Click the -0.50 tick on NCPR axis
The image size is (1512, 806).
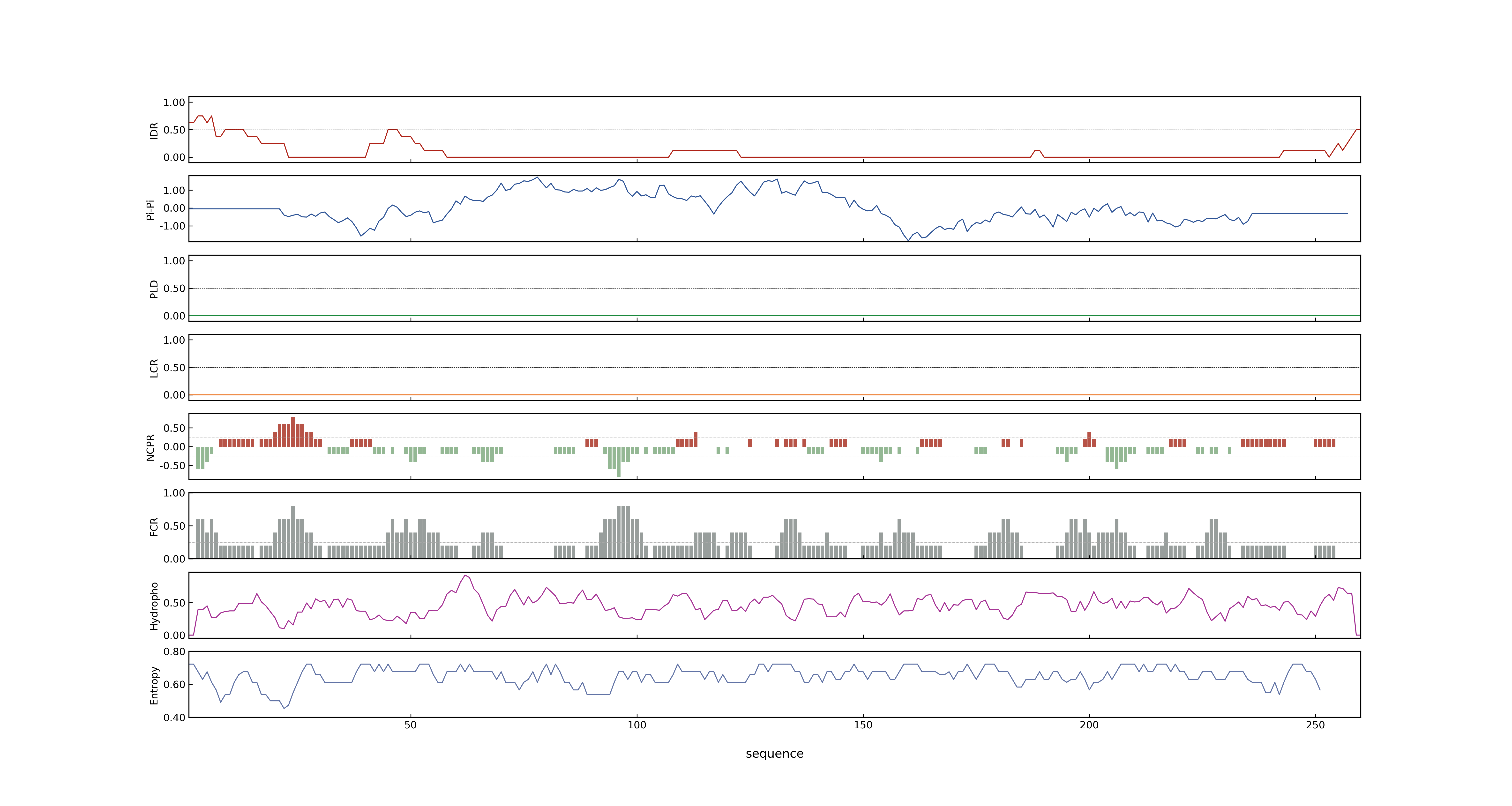coord(172,466)
